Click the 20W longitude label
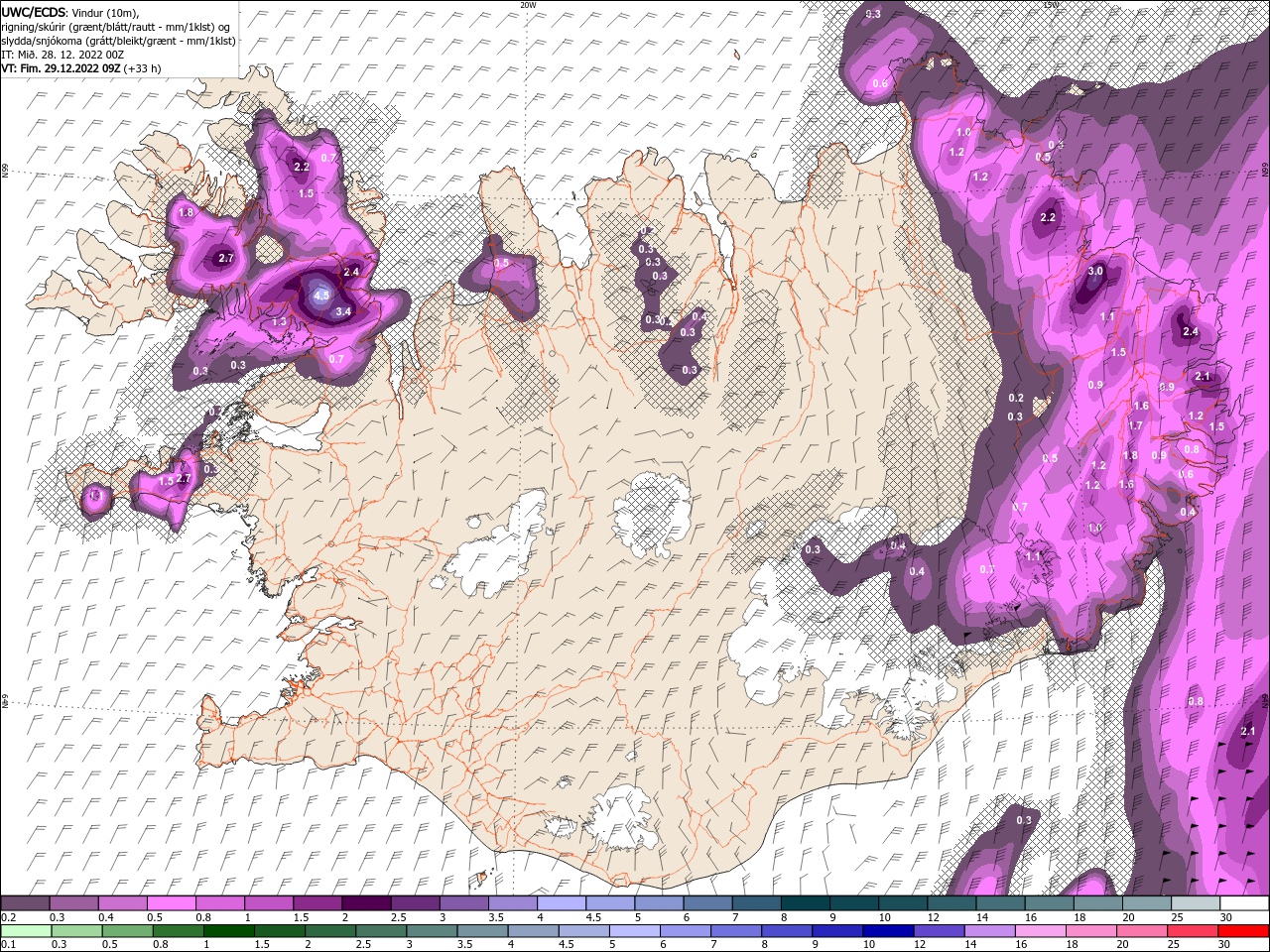1270x952 pixels. point(528,5)
